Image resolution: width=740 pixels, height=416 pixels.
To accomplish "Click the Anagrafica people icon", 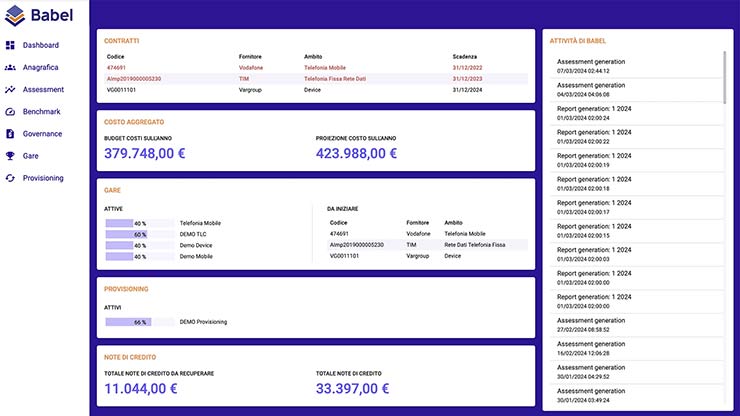I will [x=10, y=67].
